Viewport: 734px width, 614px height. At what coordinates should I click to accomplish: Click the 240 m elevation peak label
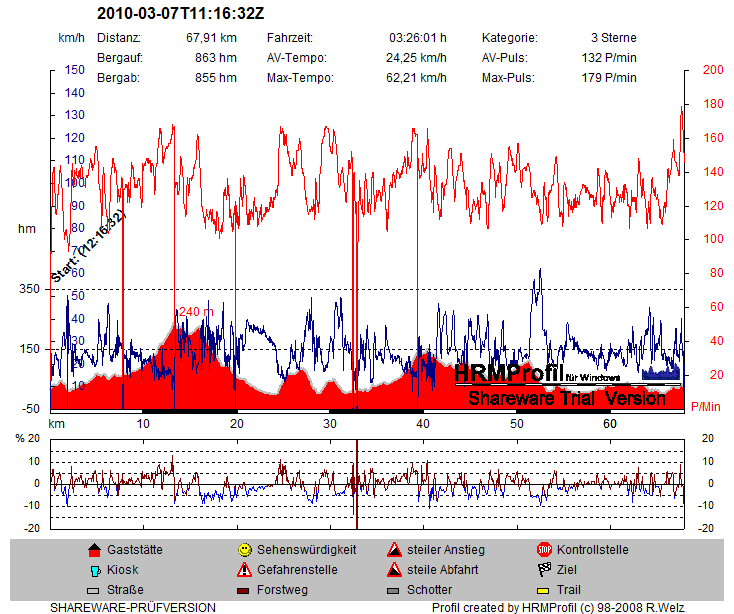(x=196, y=312)
